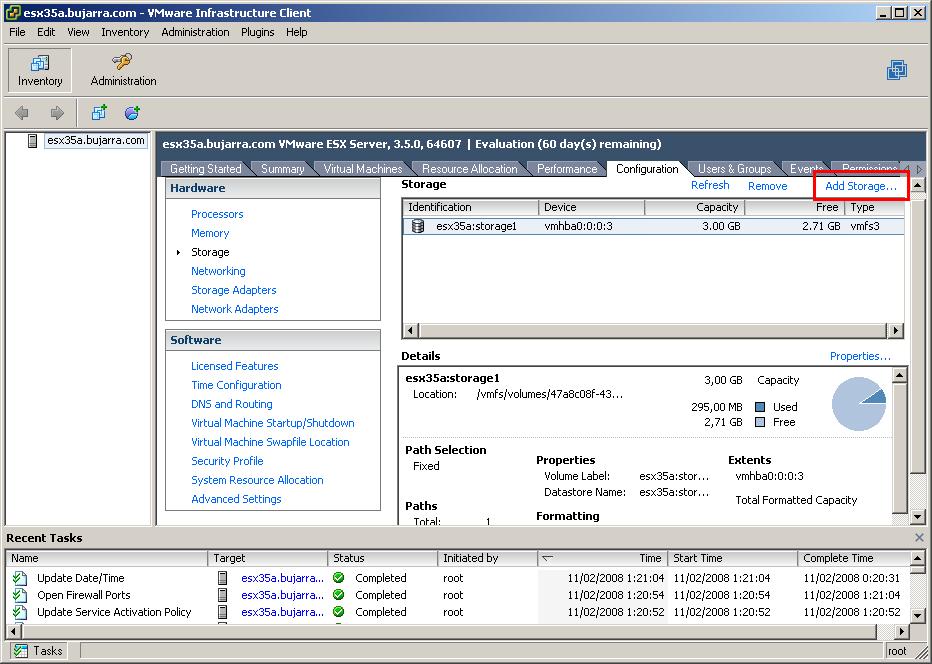Click the Refresh storage link
The width and height of the screenshot is (932, 664).
pyautogui.click(x=710, y=185)
